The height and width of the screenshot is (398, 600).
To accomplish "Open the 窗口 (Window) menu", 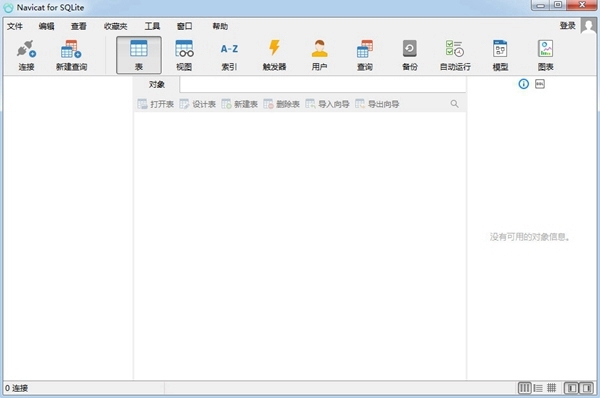I will 184,26.
